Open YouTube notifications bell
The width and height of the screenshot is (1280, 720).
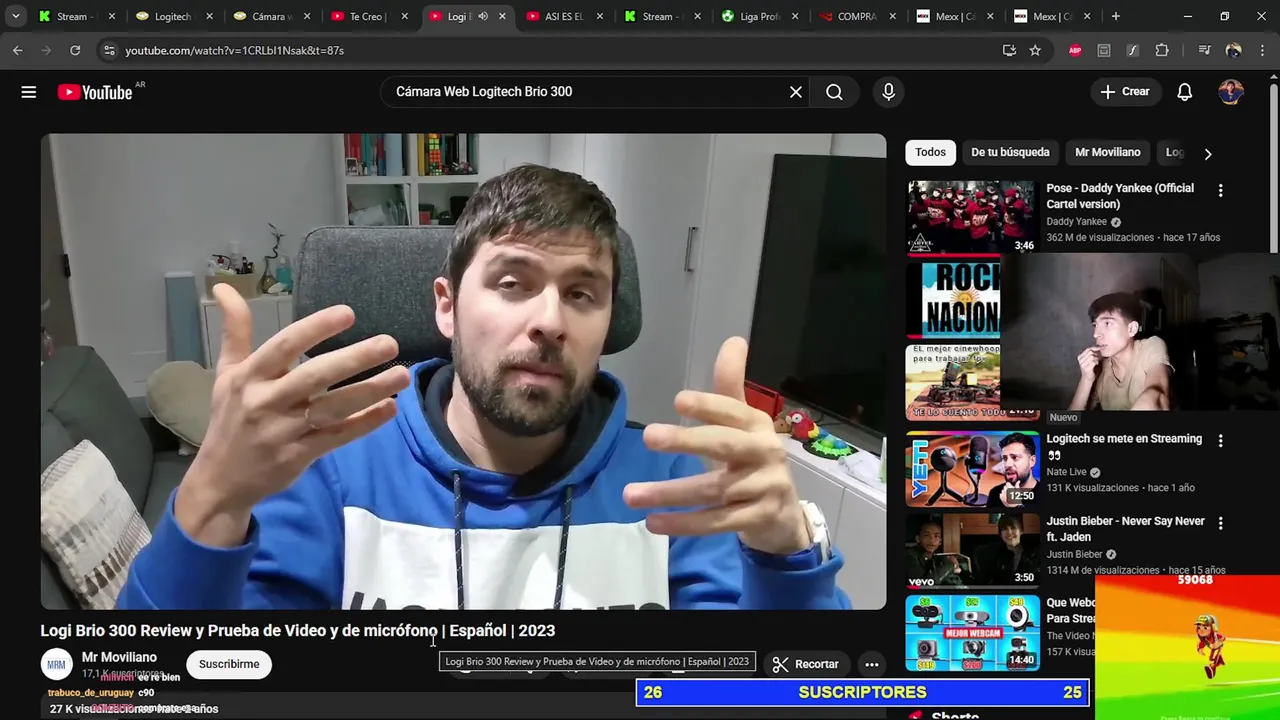1185,92
